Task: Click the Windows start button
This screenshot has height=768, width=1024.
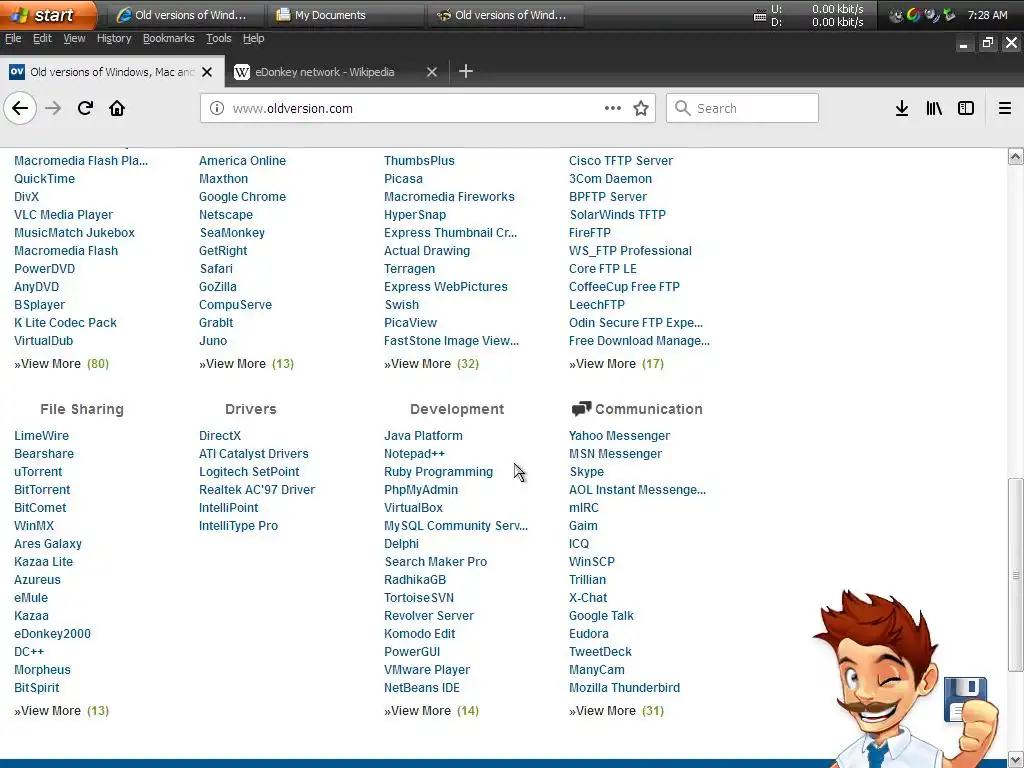Action: 47,14
